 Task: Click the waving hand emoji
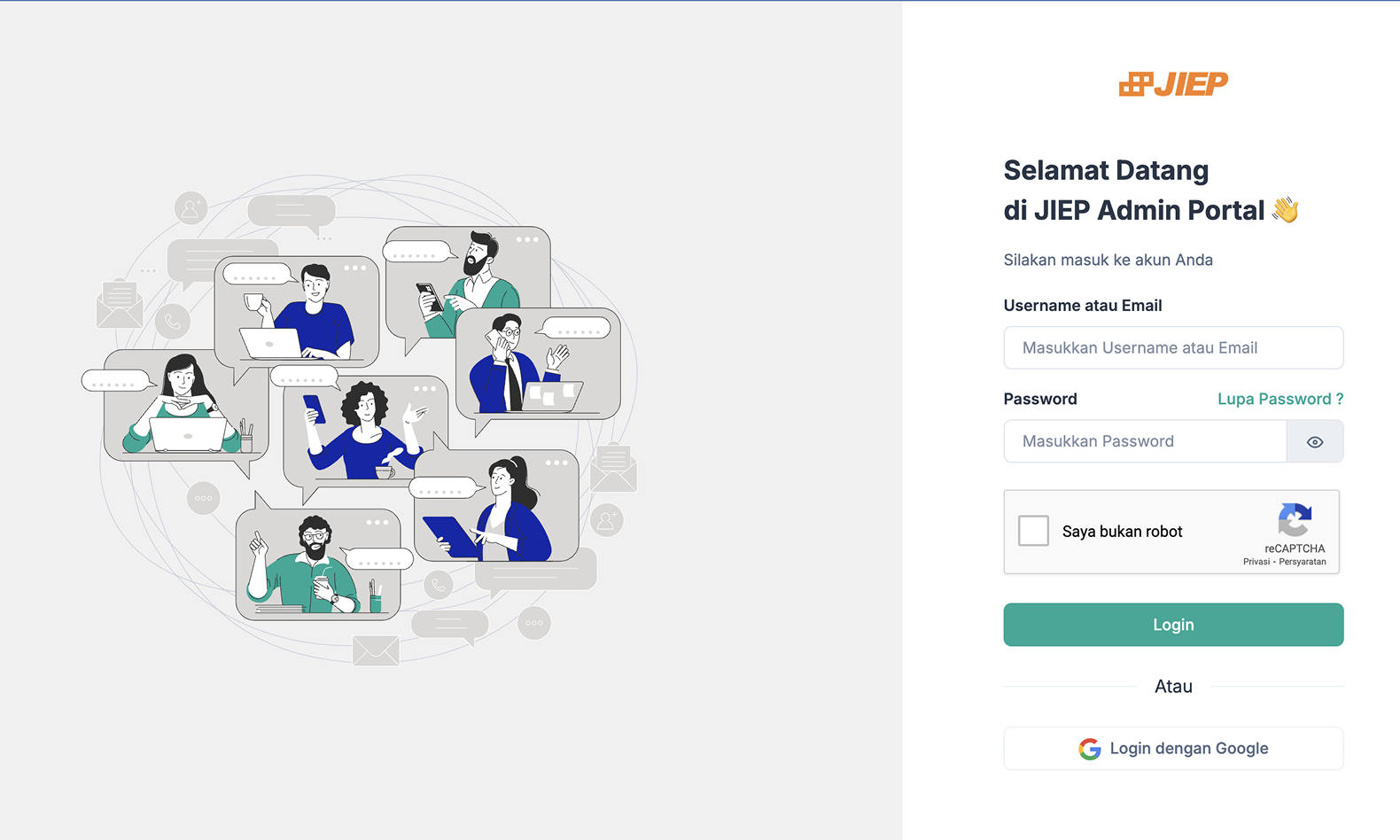pyautogui.click(x=1286, y=210)
